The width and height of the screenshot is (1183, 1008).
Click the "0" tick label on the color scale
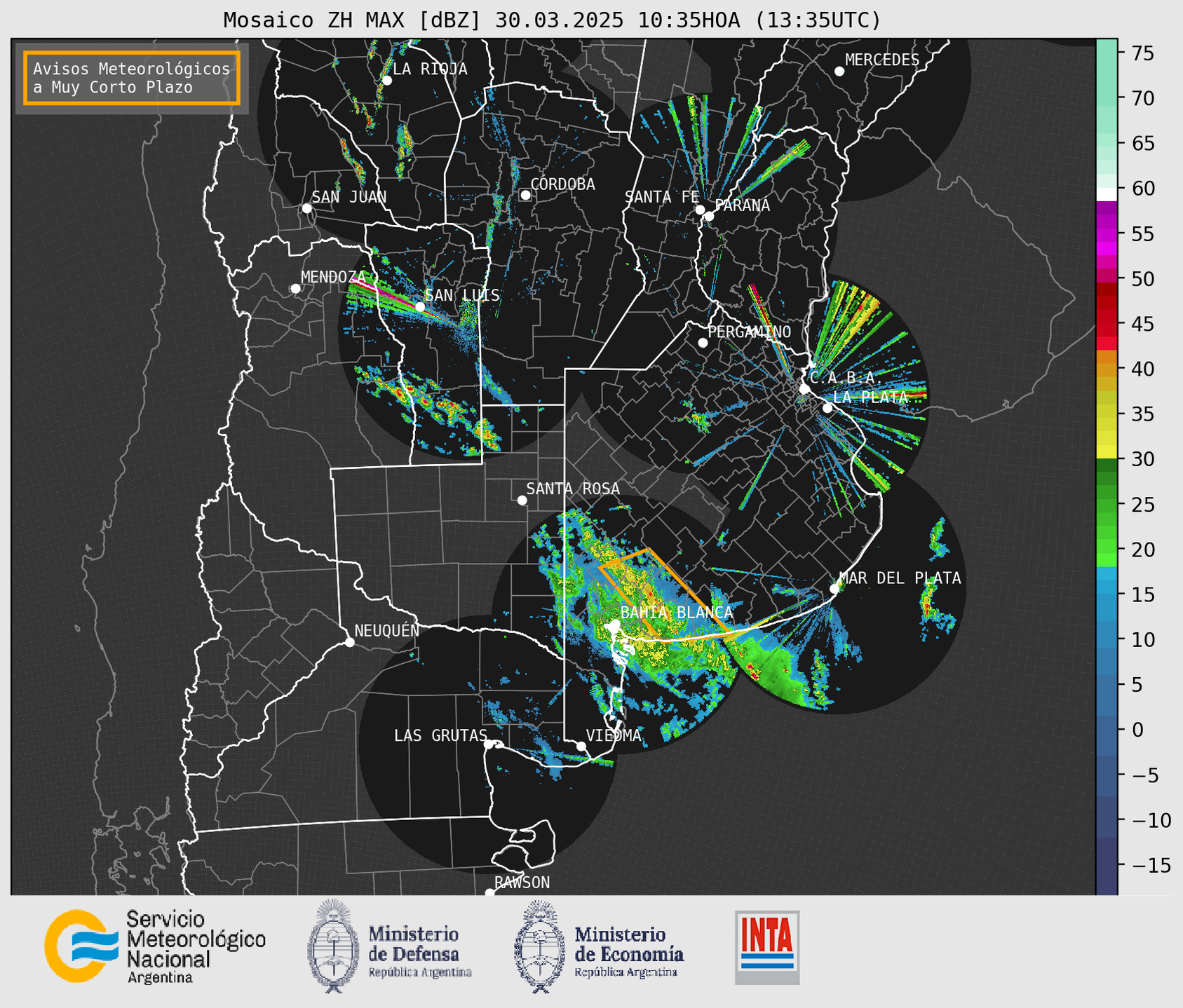[1137, 730]
